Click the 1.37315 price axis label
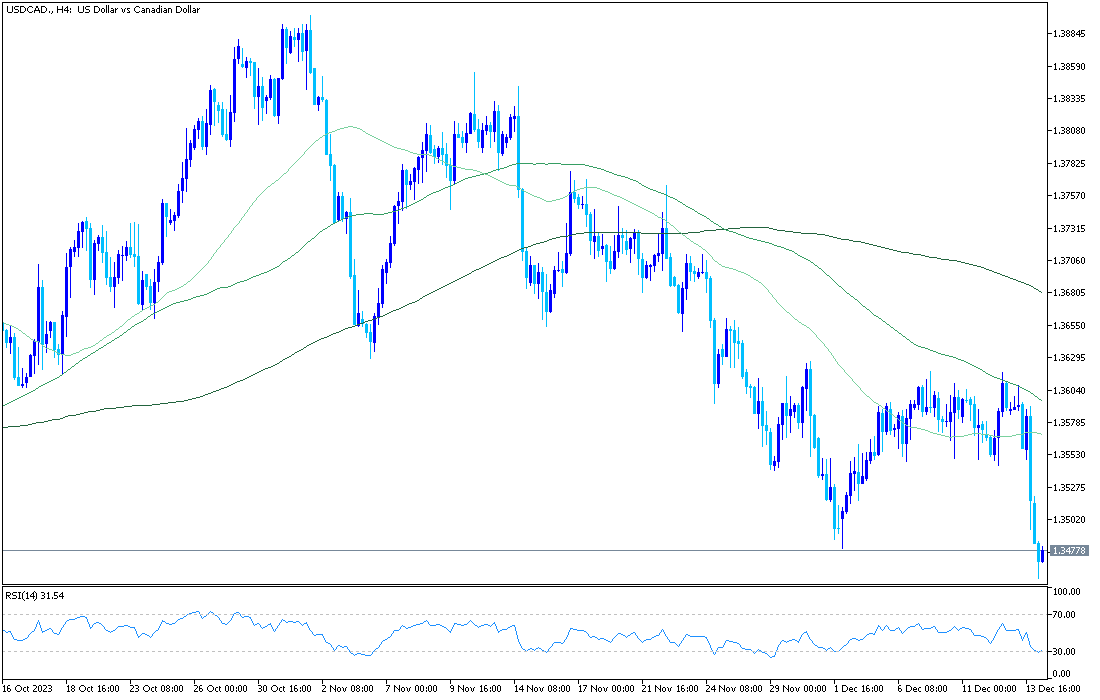Screen dimensions: 1100x700 pyautogui.click(x=1070, y=228)
